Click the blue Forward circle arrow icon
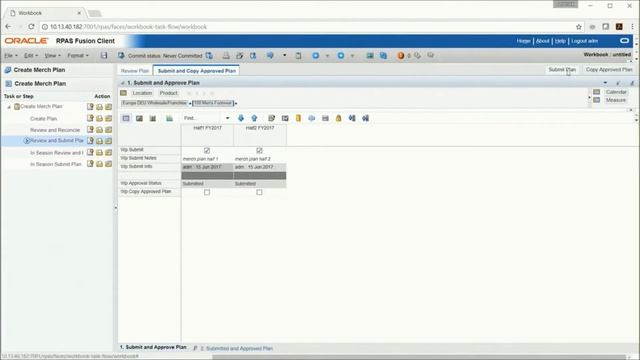This screenshot has height=360, width=640. (341, 56)
